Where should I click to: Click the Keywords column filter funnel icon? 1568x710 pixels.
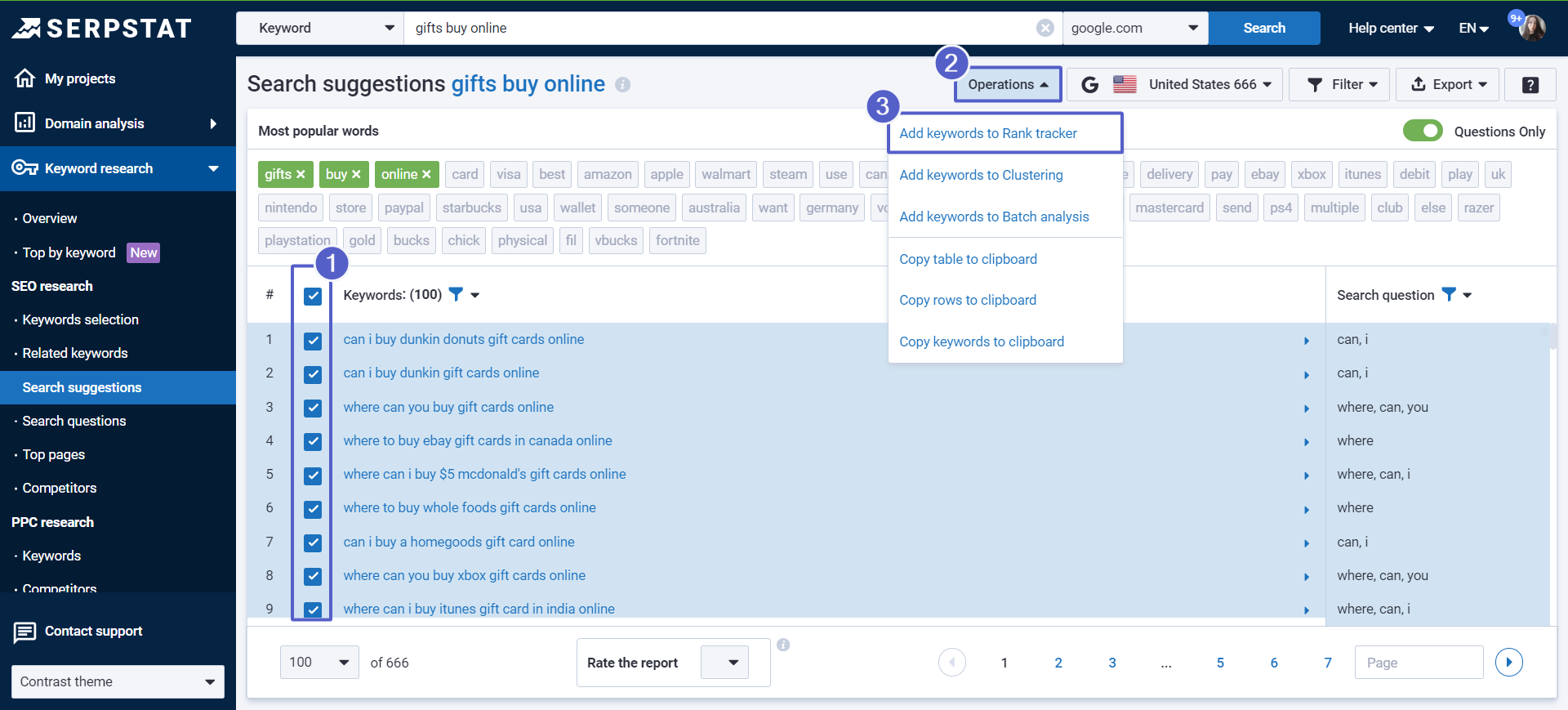[457, 294]
